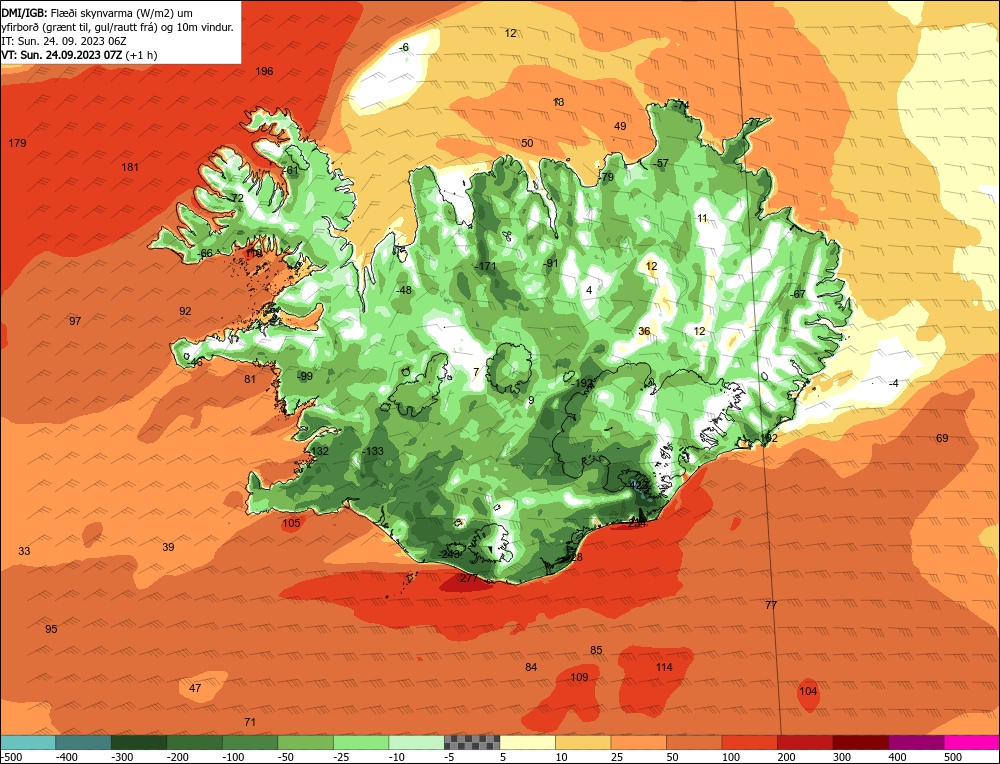Image resolution: width=1000 pixels, height=764 pixels.
Task: Click the dark red legend swatch between 300 and 400
Action: [x=861, y=742]
